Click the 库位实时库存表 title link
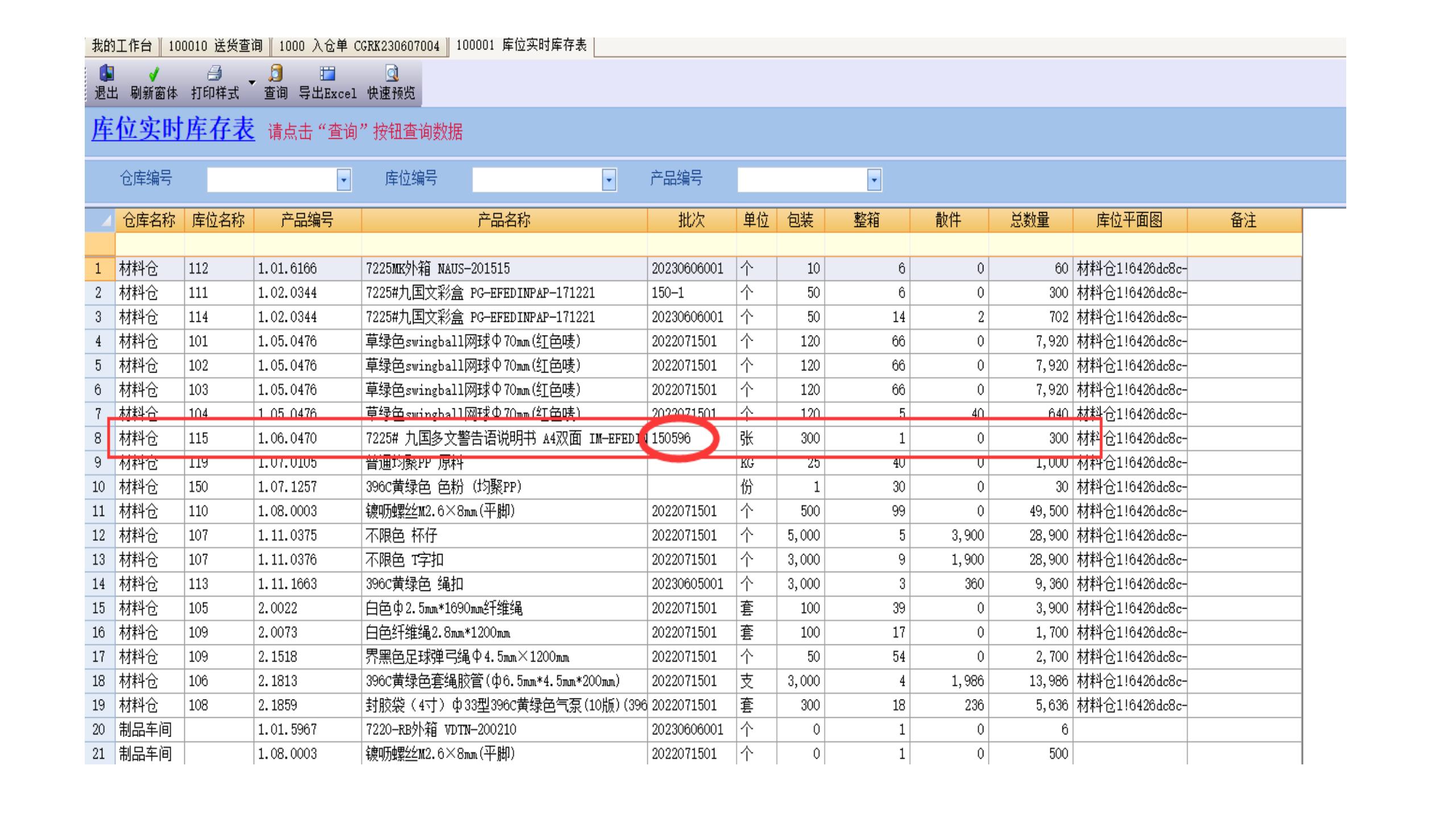This screenshot has width=1456, height=819. (173, 129)
